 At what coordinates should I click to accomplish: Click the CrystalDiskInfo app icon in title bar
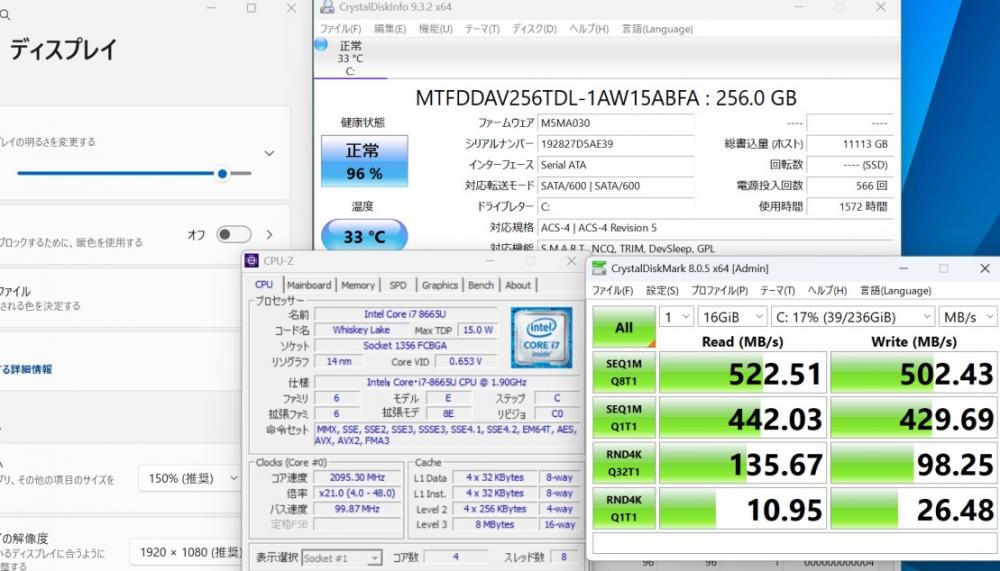click(327, 7)
